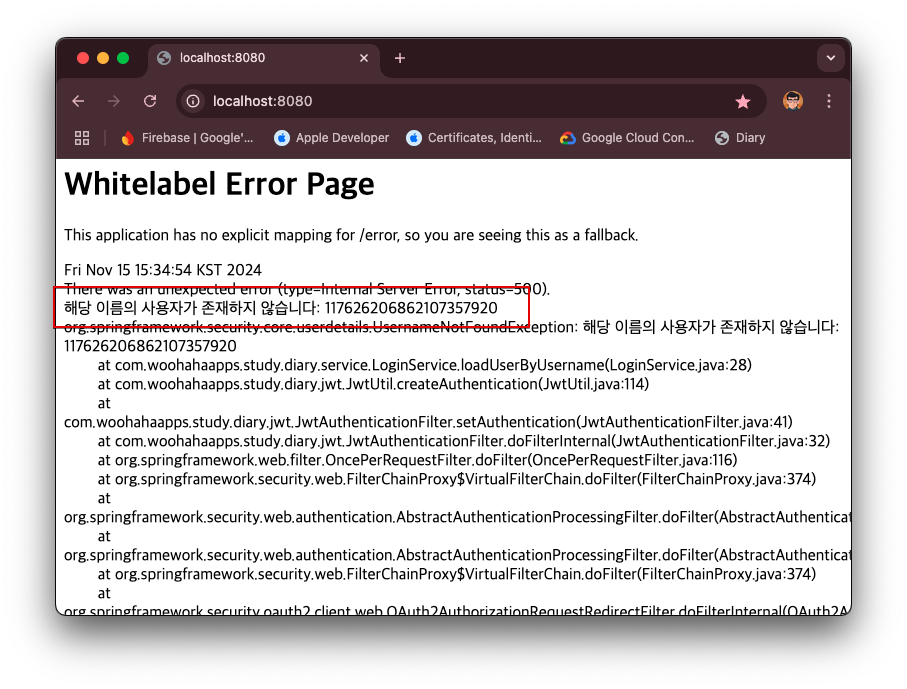Click the forward navigation arrow
The width and height of the screenshot is (907, 689).
114,101
